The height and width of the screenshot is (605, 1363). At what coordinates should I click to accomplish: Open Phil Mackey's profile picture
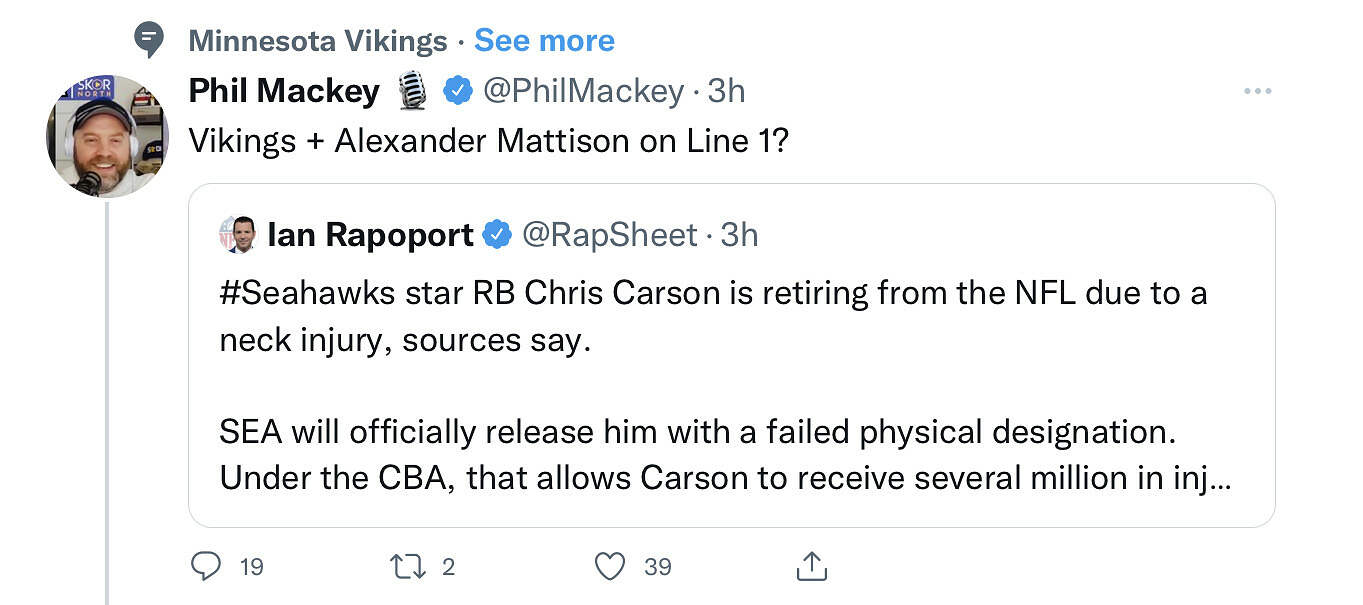tap(105, 134)
